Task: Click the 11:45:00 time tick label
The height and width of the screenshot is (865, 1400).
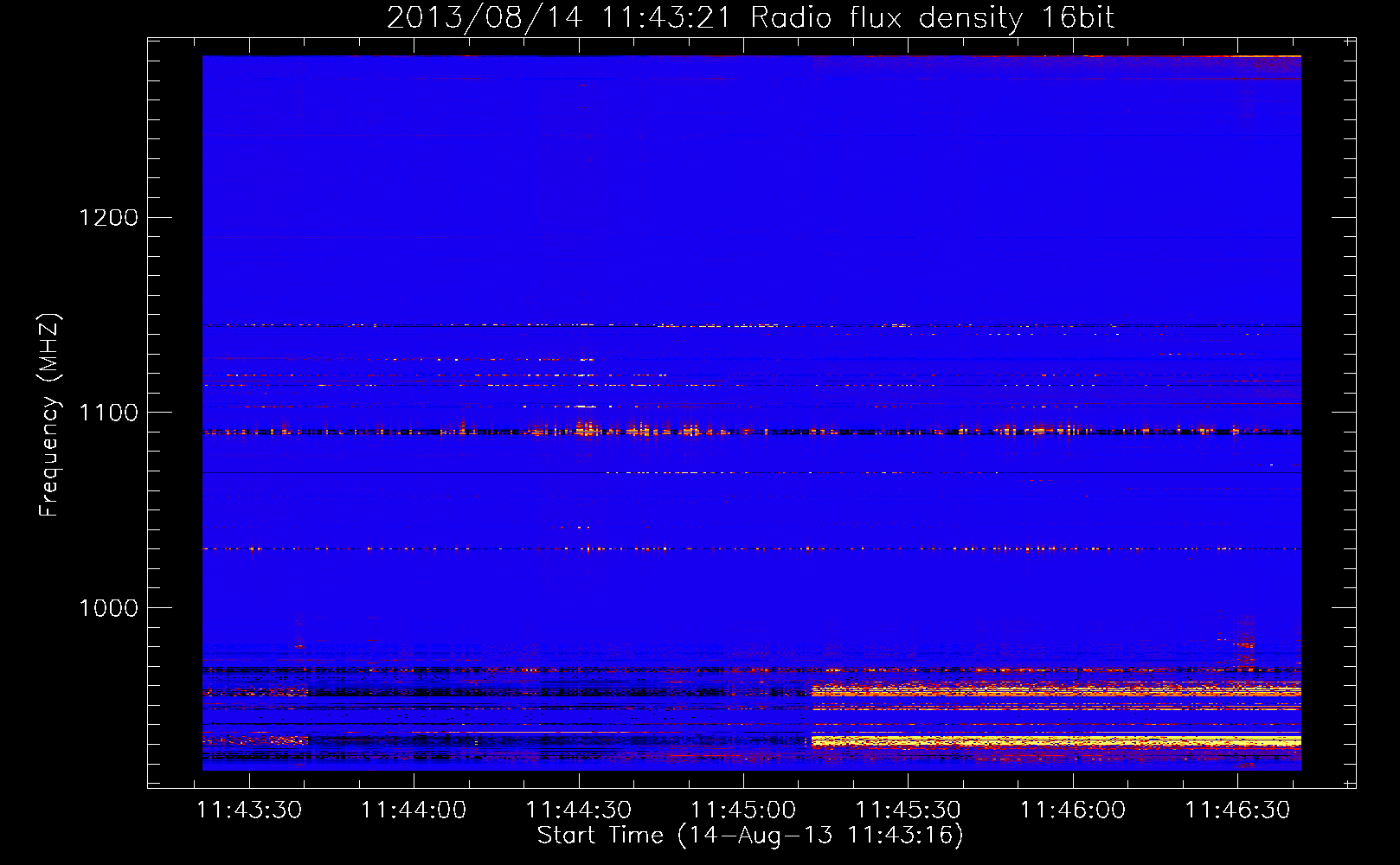Action: pos(743,811)
